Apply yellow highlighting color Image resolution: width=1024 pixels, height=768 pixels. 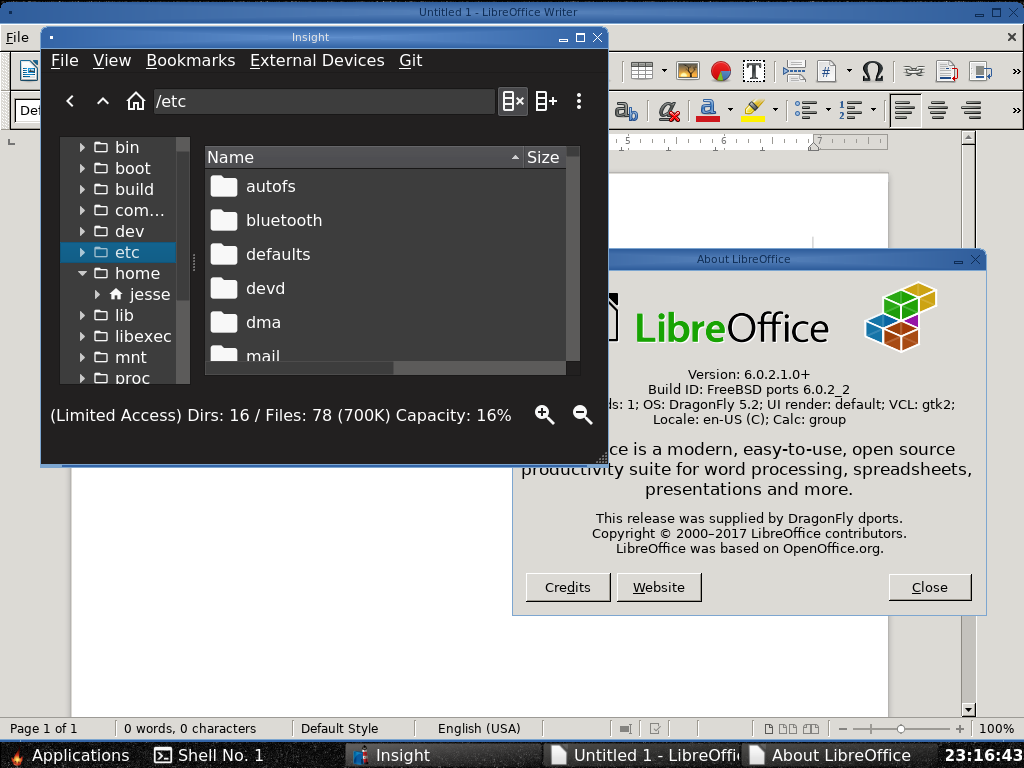click(x=753, y=110)
